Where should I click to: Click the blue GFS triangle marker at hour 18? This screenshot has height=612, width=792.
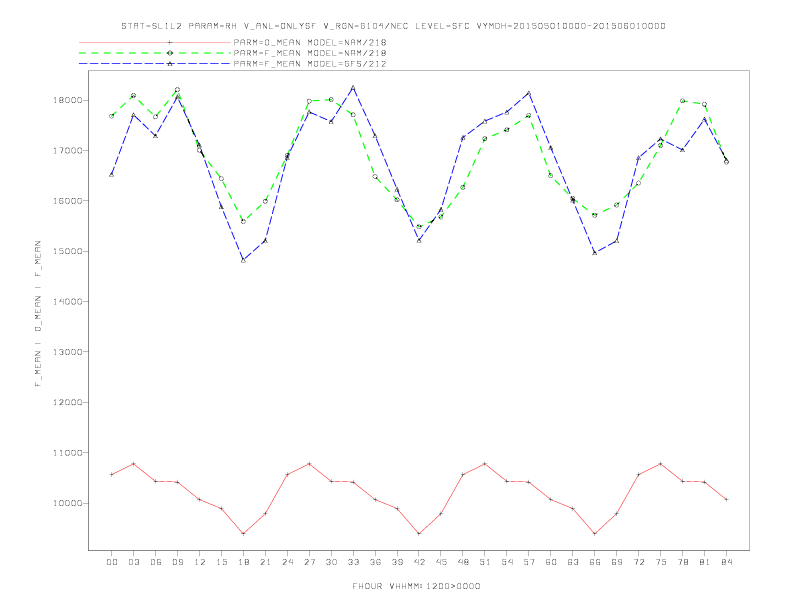[x=243, y=260]
